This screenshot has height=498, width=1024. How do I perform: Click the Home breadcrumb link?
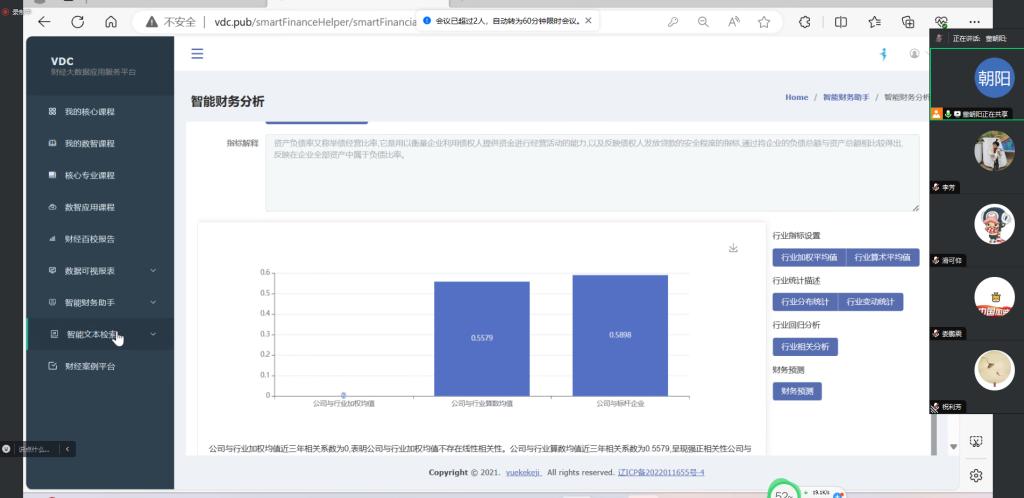(796, 98)
